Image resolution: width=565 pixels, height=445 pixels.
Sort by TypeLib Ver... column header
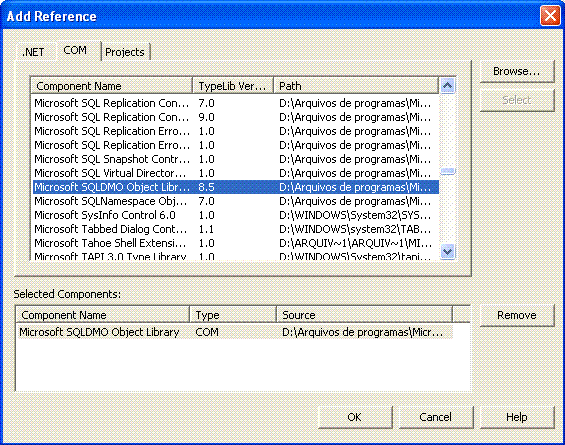pyautogui.click(x=233, y=86)
